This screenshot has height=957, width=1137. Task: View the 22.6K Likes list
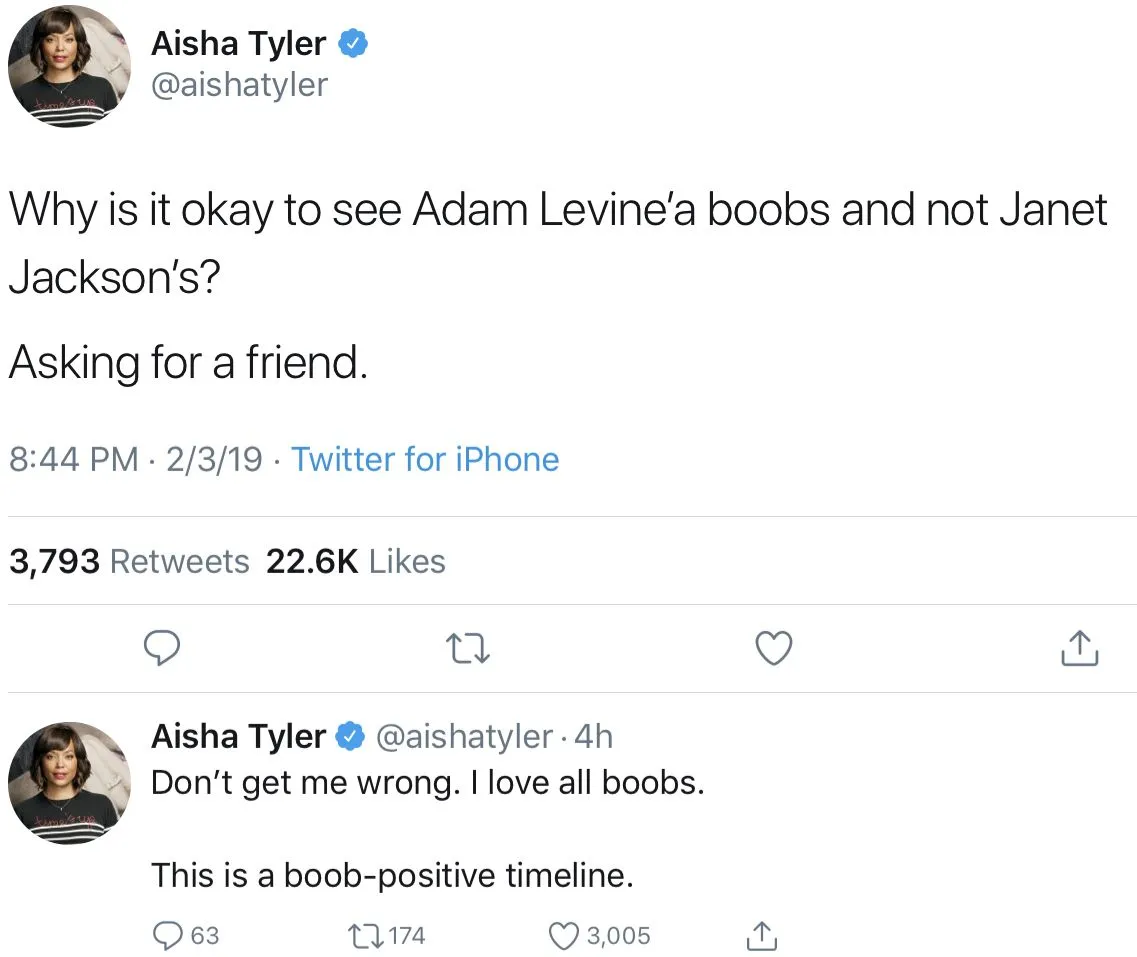tap(355, 562)
